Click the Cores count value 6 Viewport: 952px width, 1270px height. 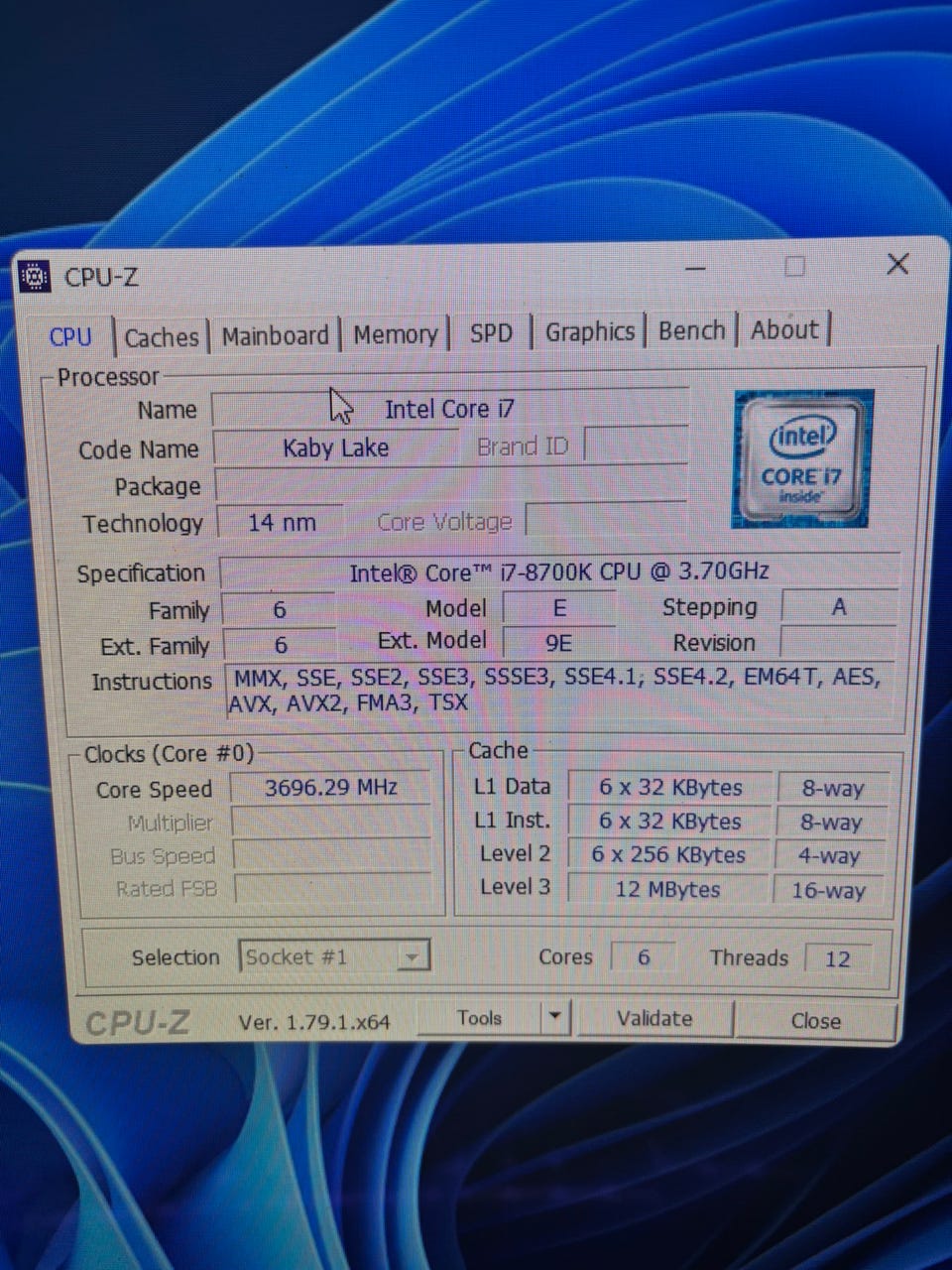(644, 957)
